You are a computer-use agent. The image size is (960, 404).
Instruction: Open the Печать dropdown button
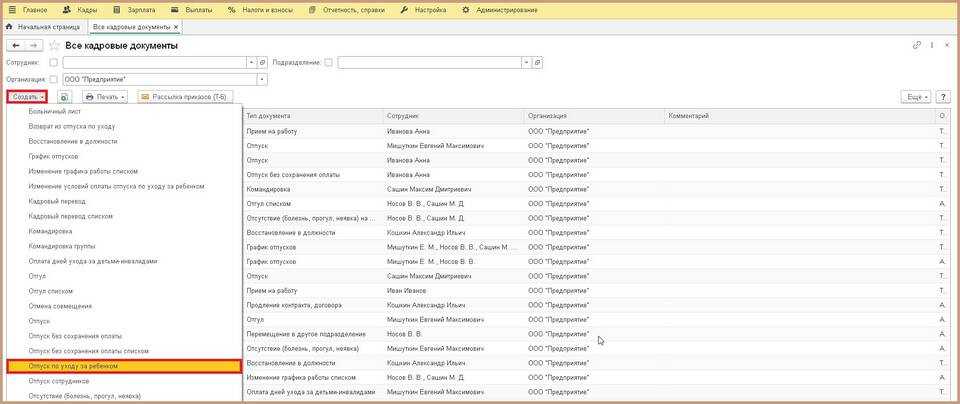pos(105,97)
